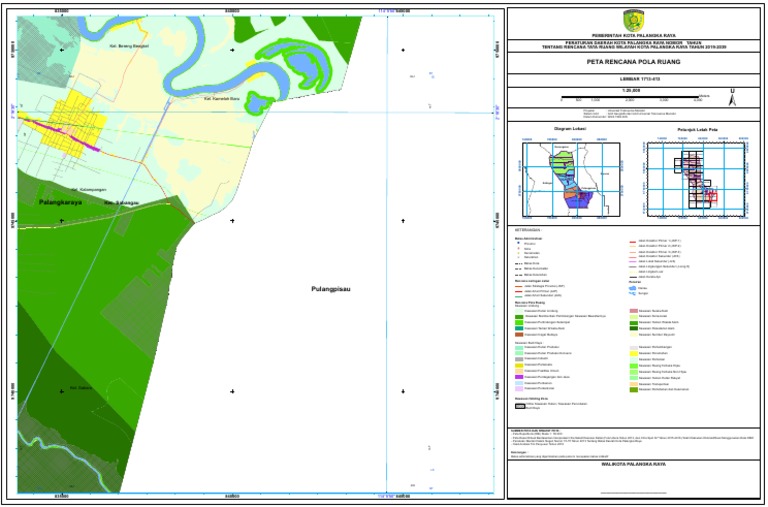768x507 pixels.
Task: Click the Palangka Raya government emblem
Action: 633,20
